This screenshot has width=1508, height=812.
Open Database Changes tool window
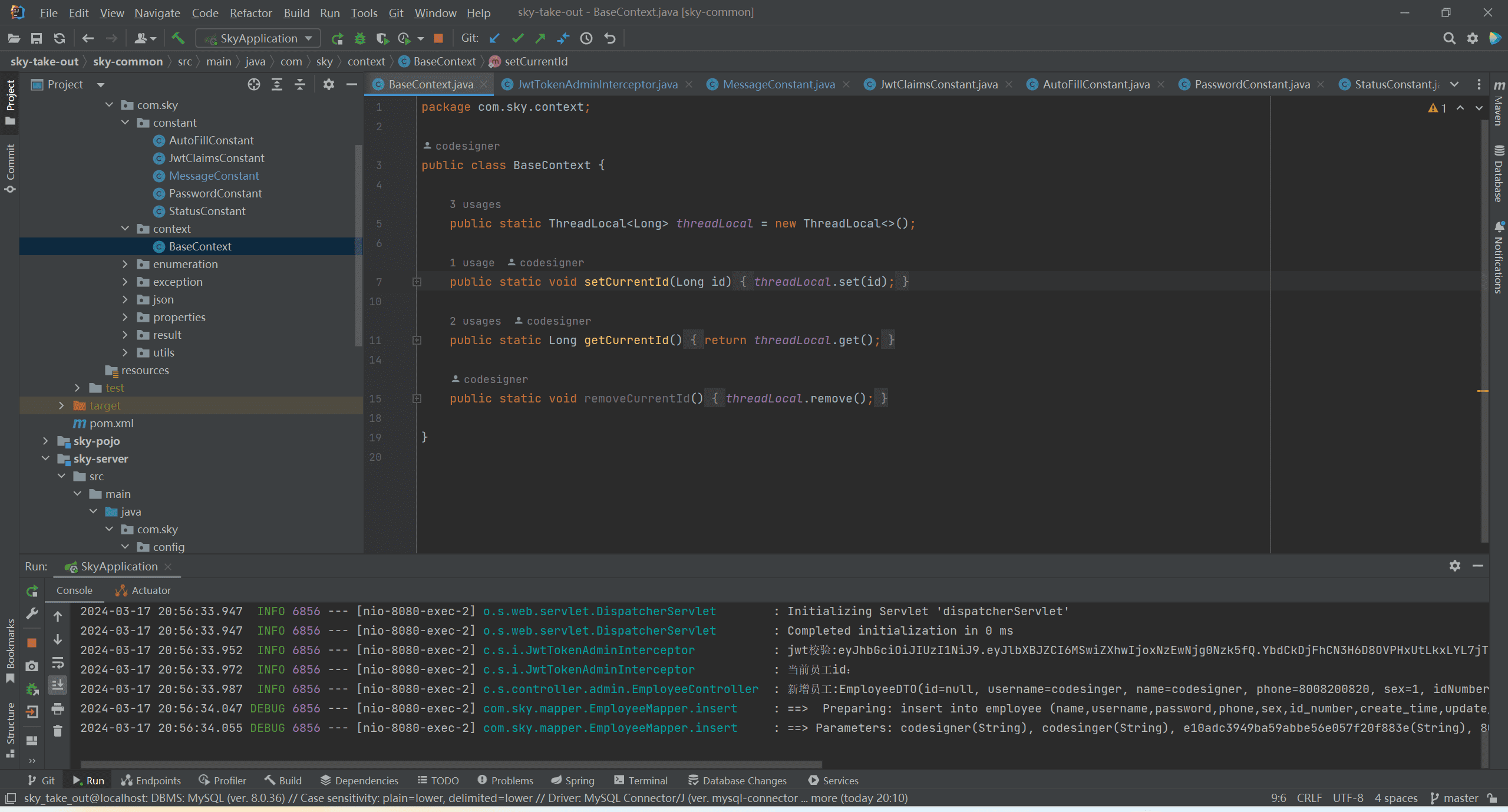point(737,780)
